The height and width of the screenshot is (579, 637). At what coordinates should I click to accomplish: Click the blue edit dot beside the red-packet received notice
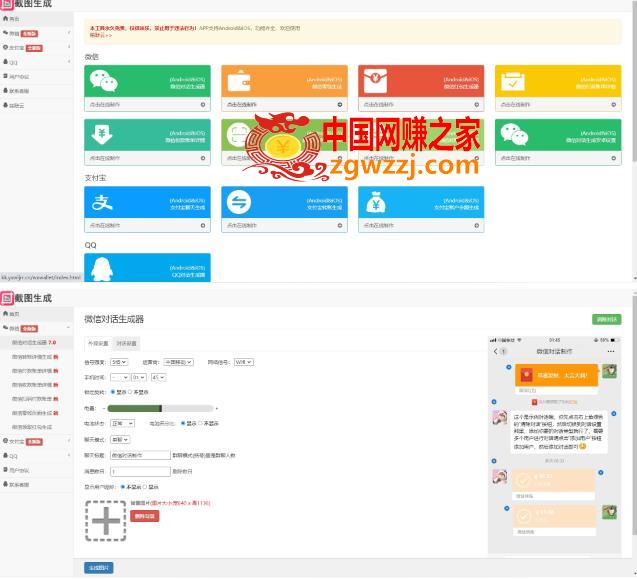click(494, 402)
